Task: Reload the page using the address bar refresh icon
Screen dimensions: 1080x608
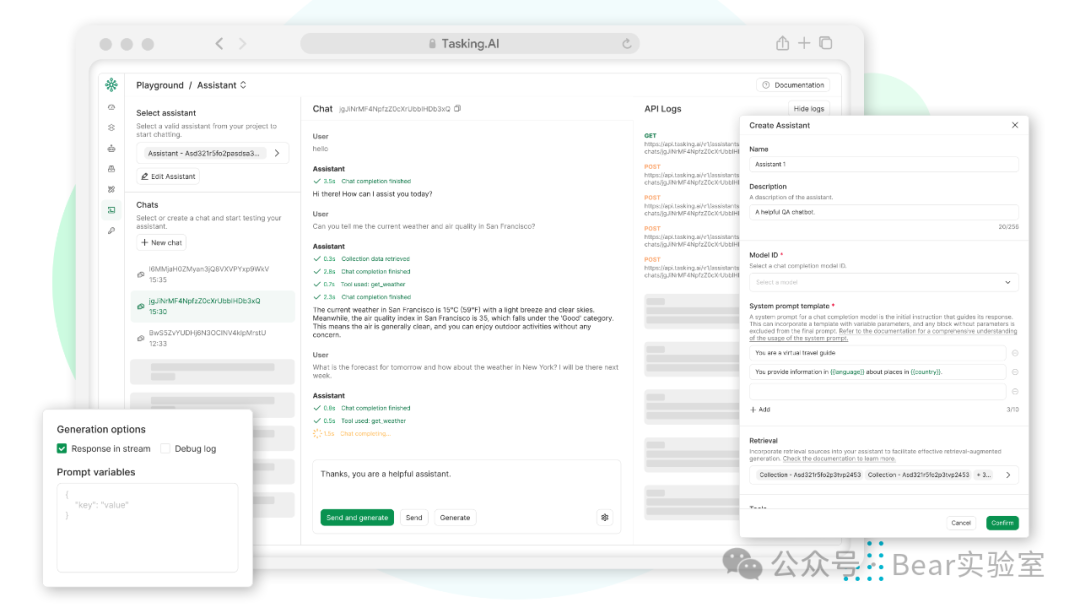Action: (627, 43)
